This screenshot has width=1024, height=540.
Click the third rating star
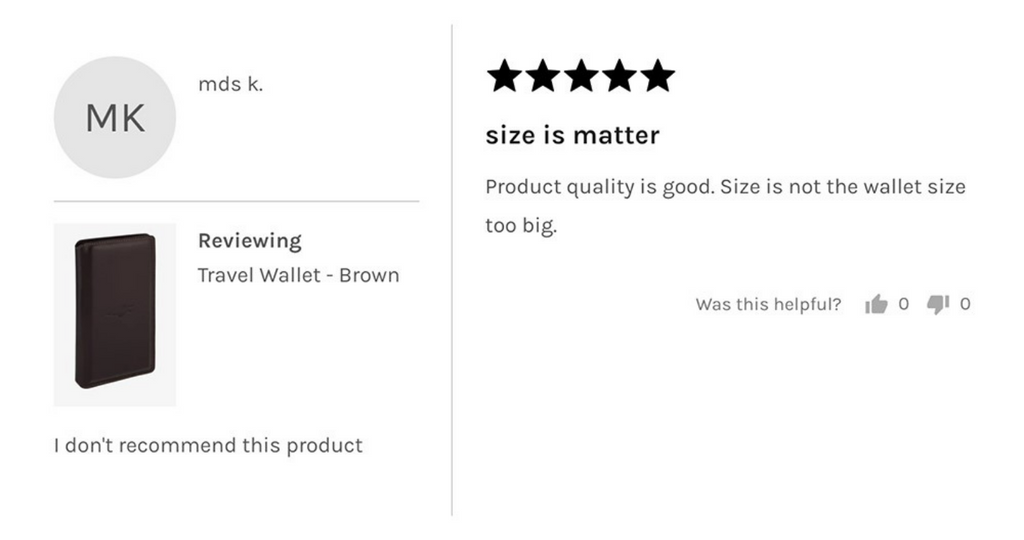581,76
